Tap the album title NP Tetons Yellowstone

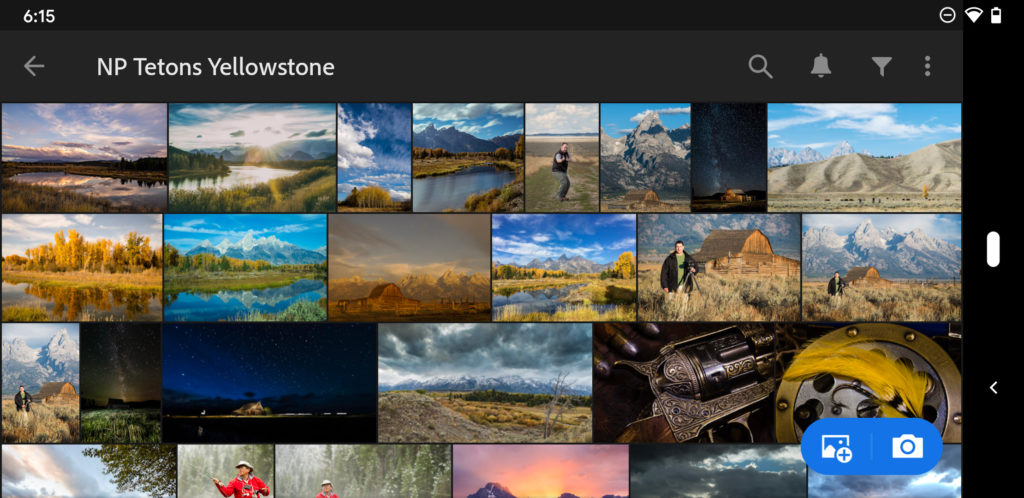point(216,67)
